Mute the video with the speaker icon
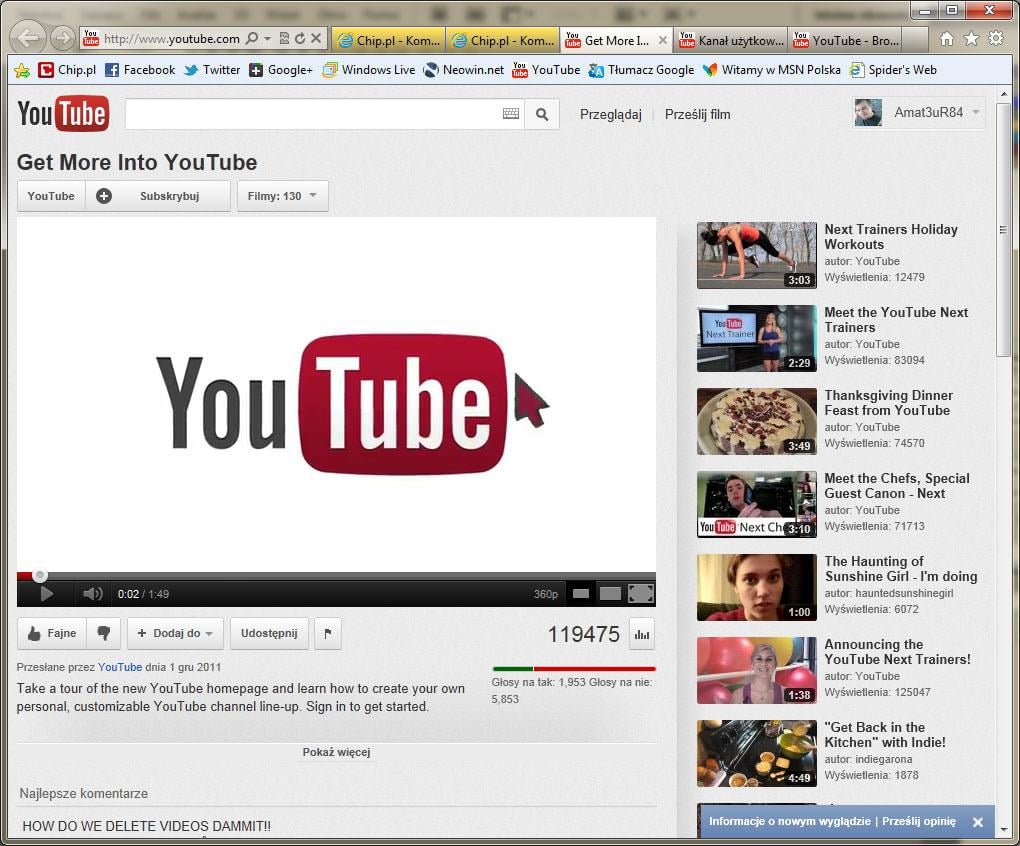This screenshot has width=1020, height=846. 92,592
